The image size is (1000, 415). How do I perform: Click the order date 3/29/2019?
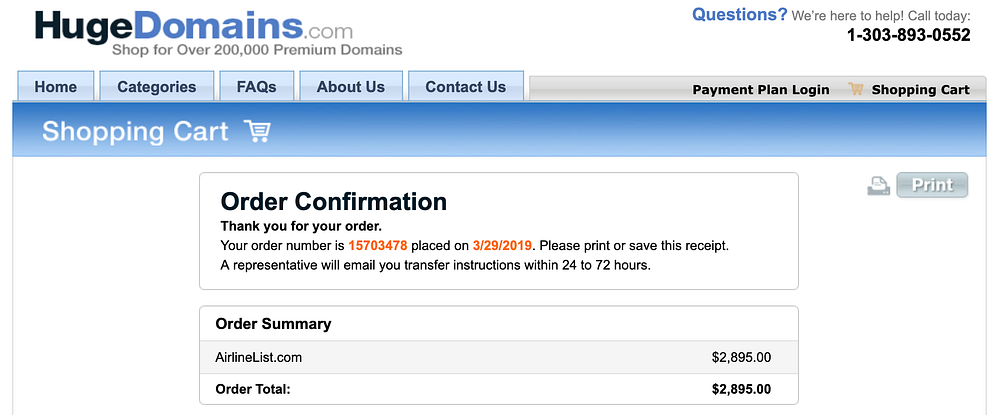[503, 245]
